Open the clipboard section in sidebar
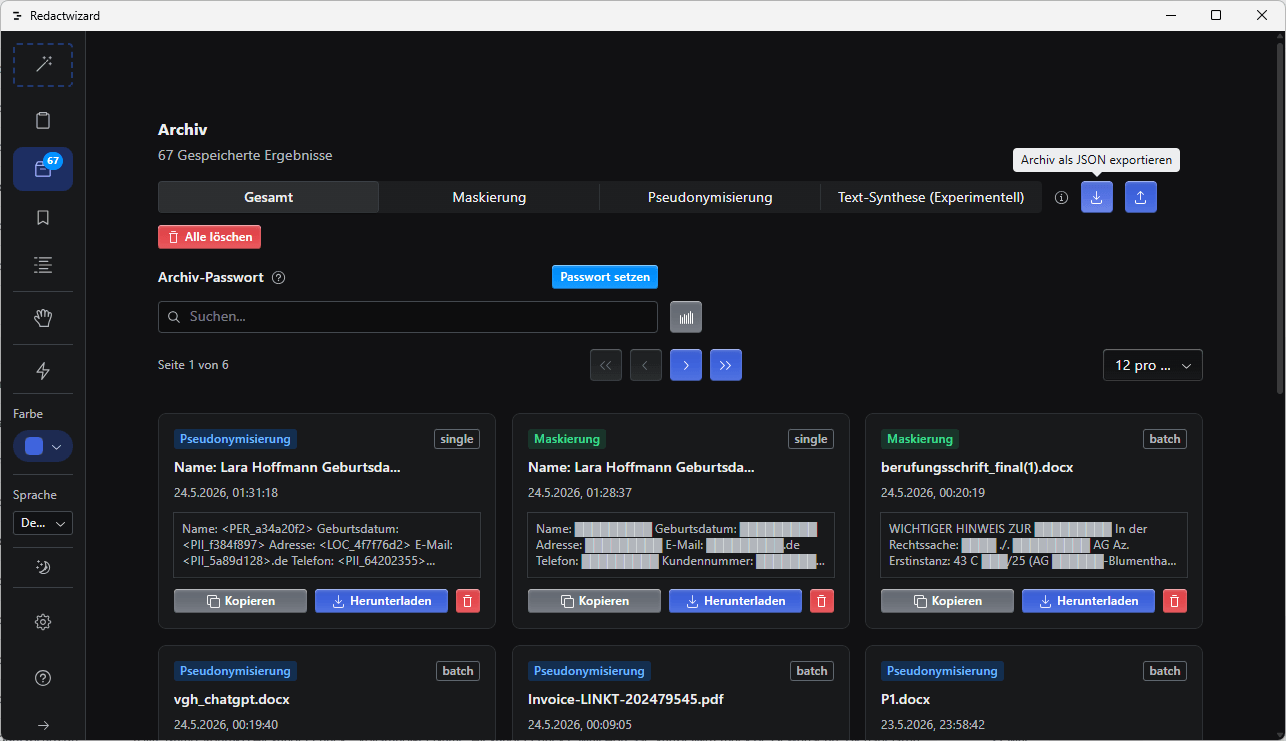The height and width of the screenshot is (741, 1286). pyautogui.click(x=43, y=121)
